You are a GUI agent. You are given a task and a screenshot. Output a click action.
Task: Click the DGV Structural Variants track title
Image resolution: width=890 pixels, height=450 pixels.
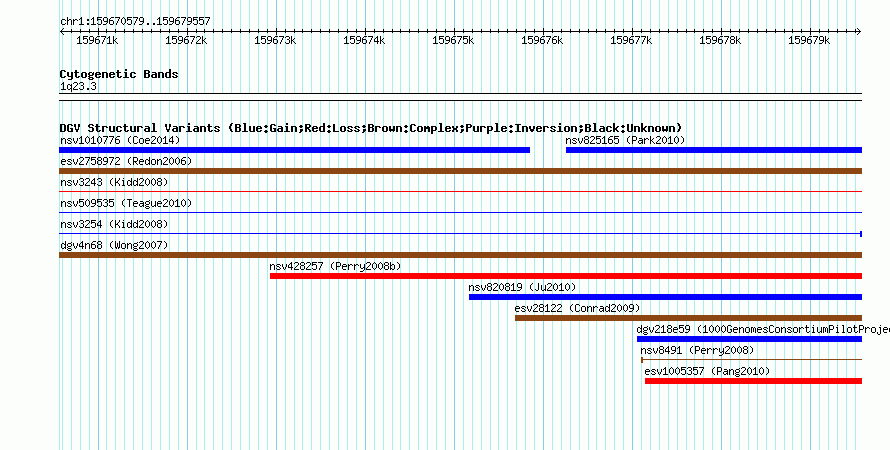point(371,128)
